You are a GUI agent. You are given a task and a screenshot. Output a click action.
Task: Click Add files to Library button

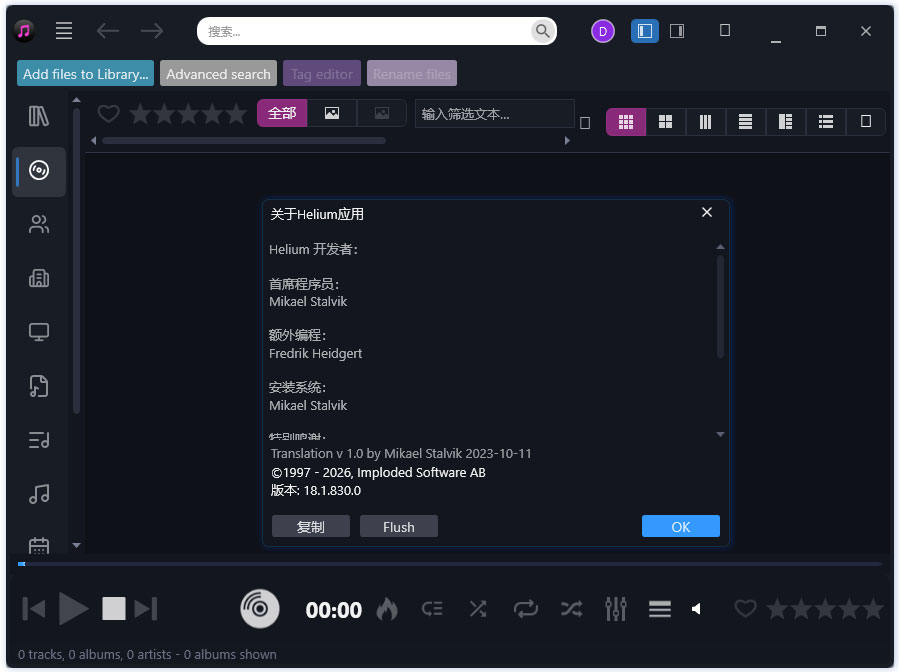[85, 73]
